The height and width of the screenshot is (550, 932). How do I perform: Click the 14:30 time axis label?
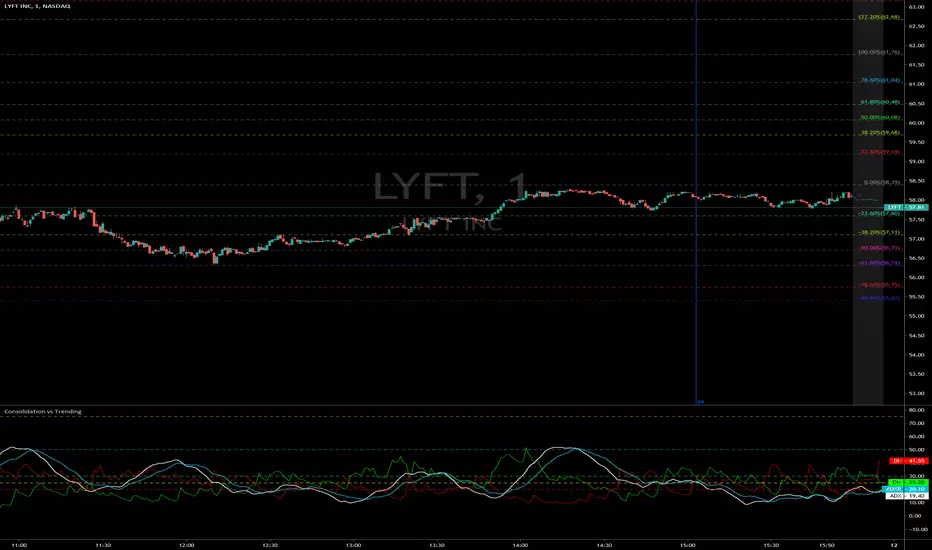[x=604, y=545]
